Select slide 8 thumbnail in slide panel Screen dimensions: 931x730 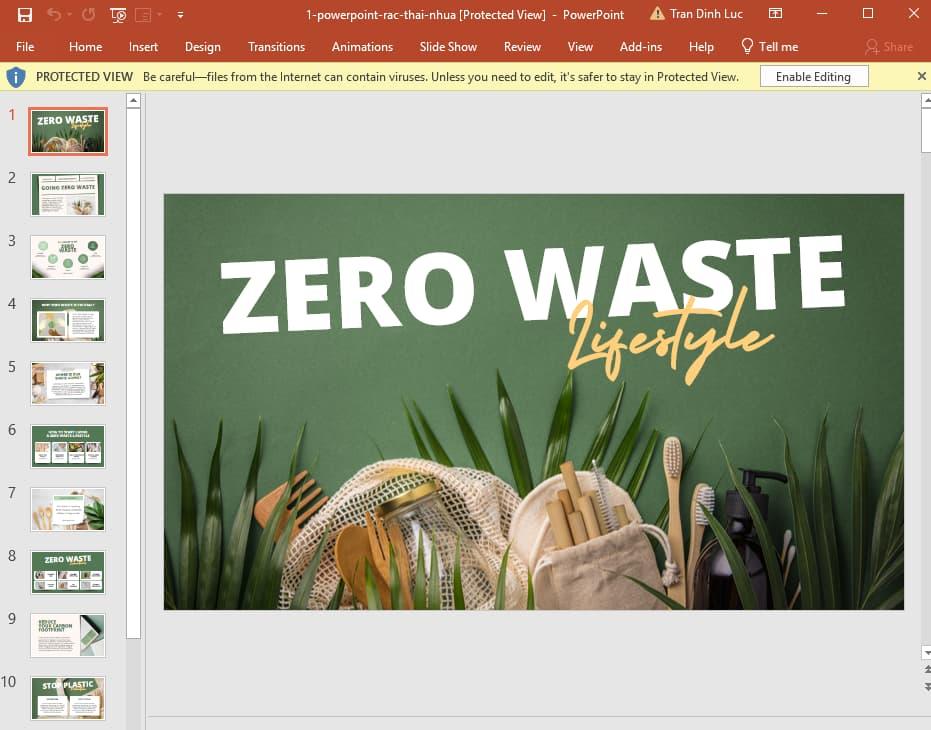68,572
